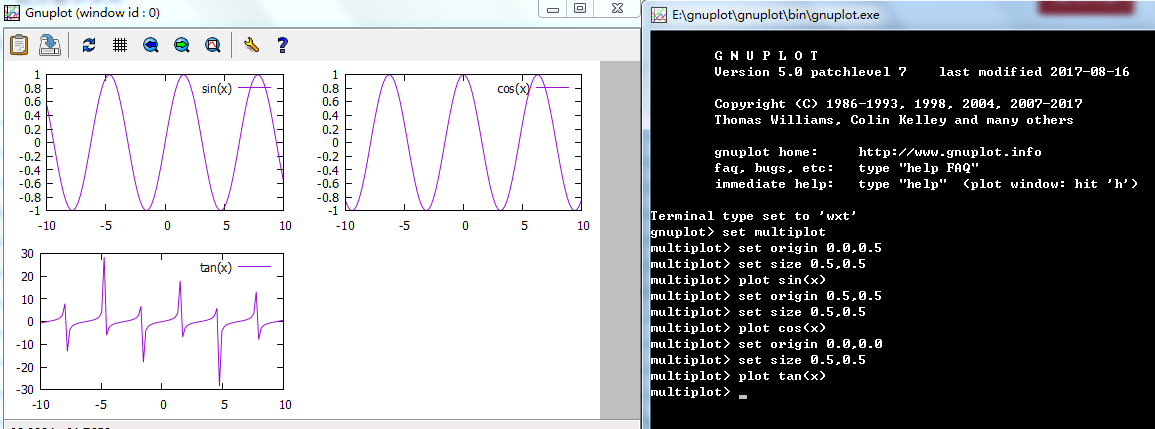This screenshot has height=429, width=1155.
Task: Click the 'G N U P L O T' heading
Action: tap(766, 56)
